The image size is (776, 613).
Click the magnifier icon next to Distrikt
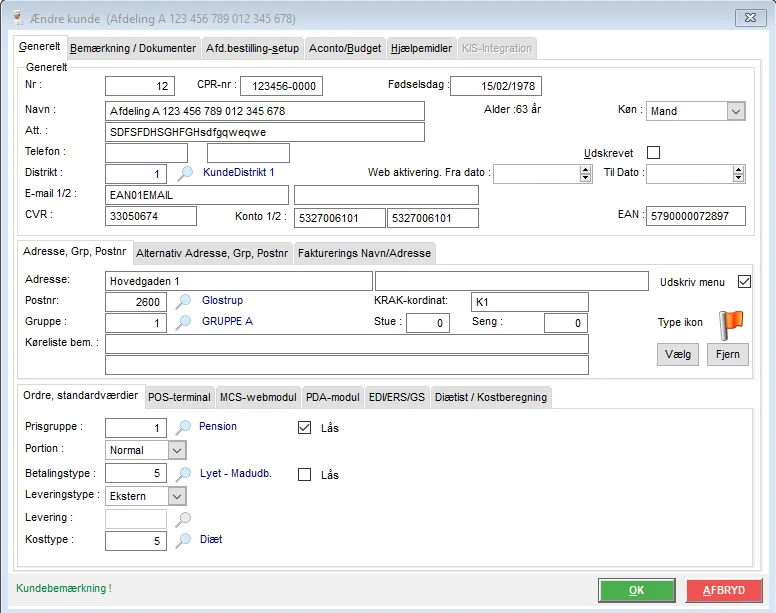coord(183,173)
